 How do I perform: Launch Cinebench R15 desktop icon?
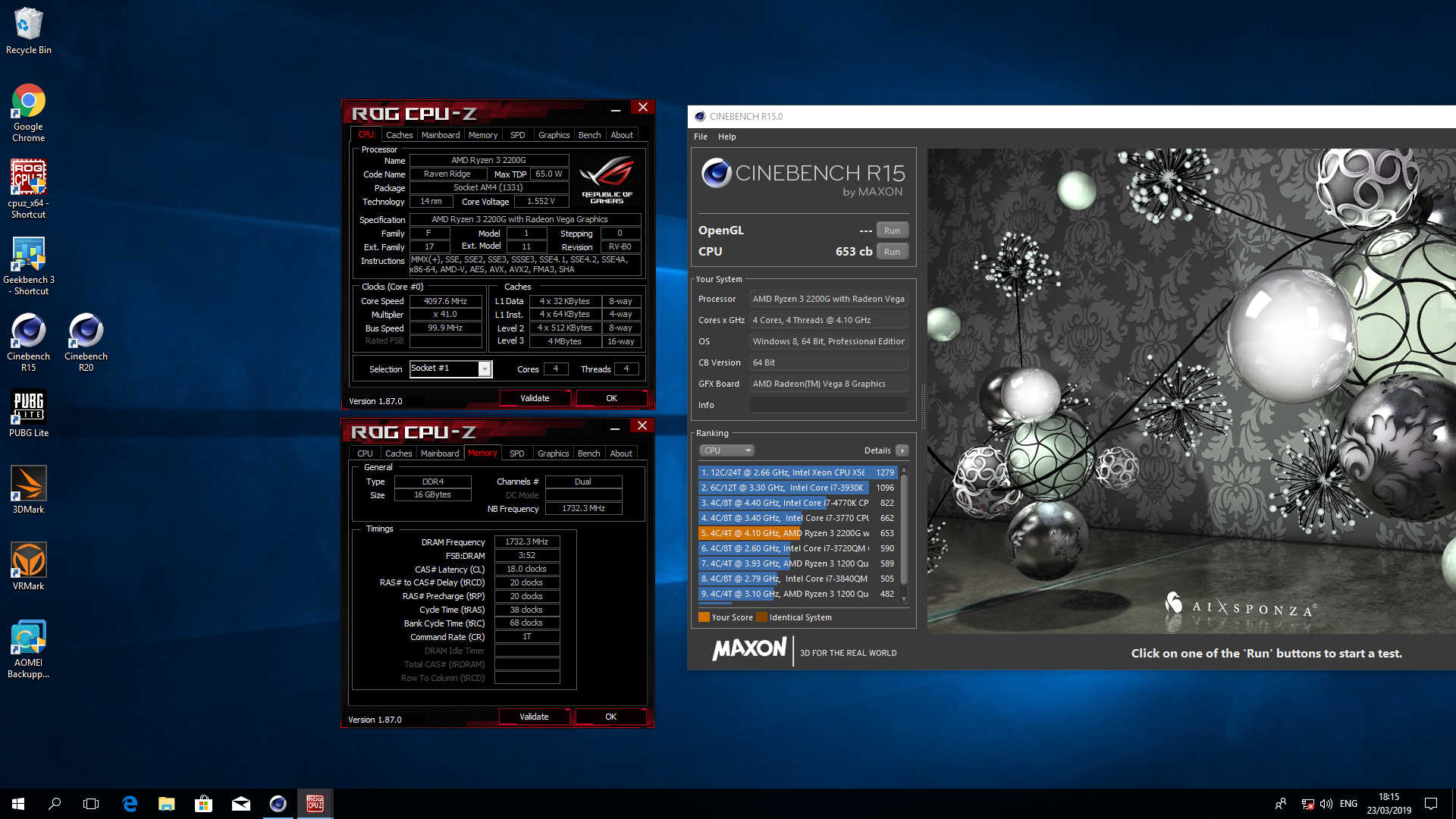[x=28, y=342]
